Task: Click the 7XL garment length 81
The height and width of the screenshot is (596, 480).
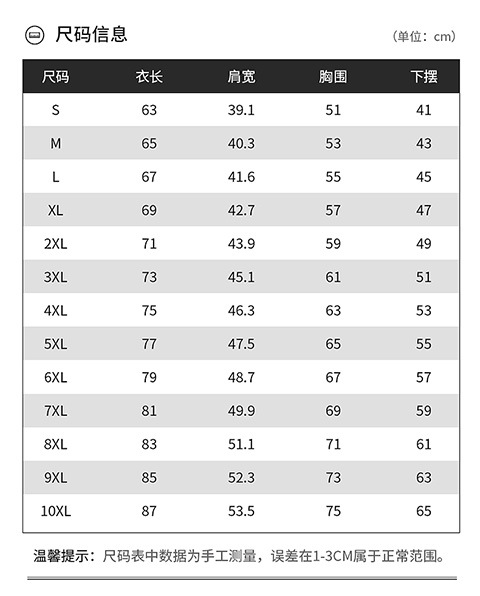Action: [149, 411]
